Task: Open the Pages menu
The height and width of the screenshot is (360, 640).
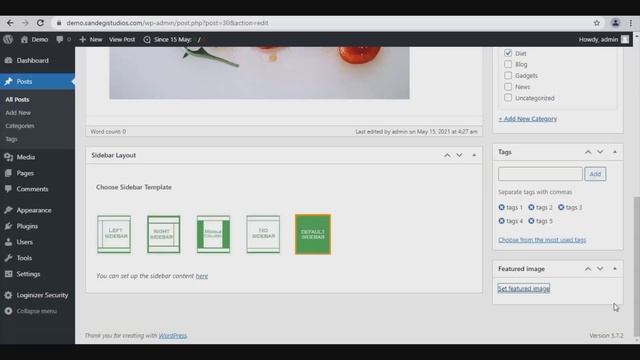Action: point(25,173)
